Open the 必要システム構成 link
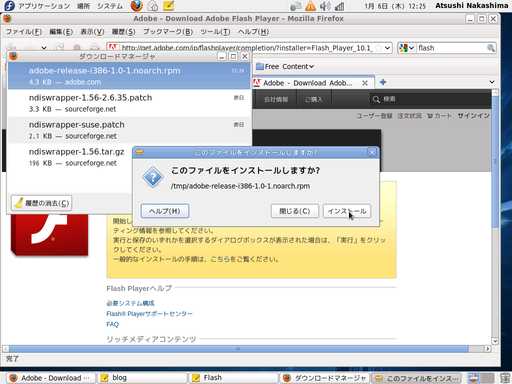This screenshot has width=512, height=384. [130, 303]
